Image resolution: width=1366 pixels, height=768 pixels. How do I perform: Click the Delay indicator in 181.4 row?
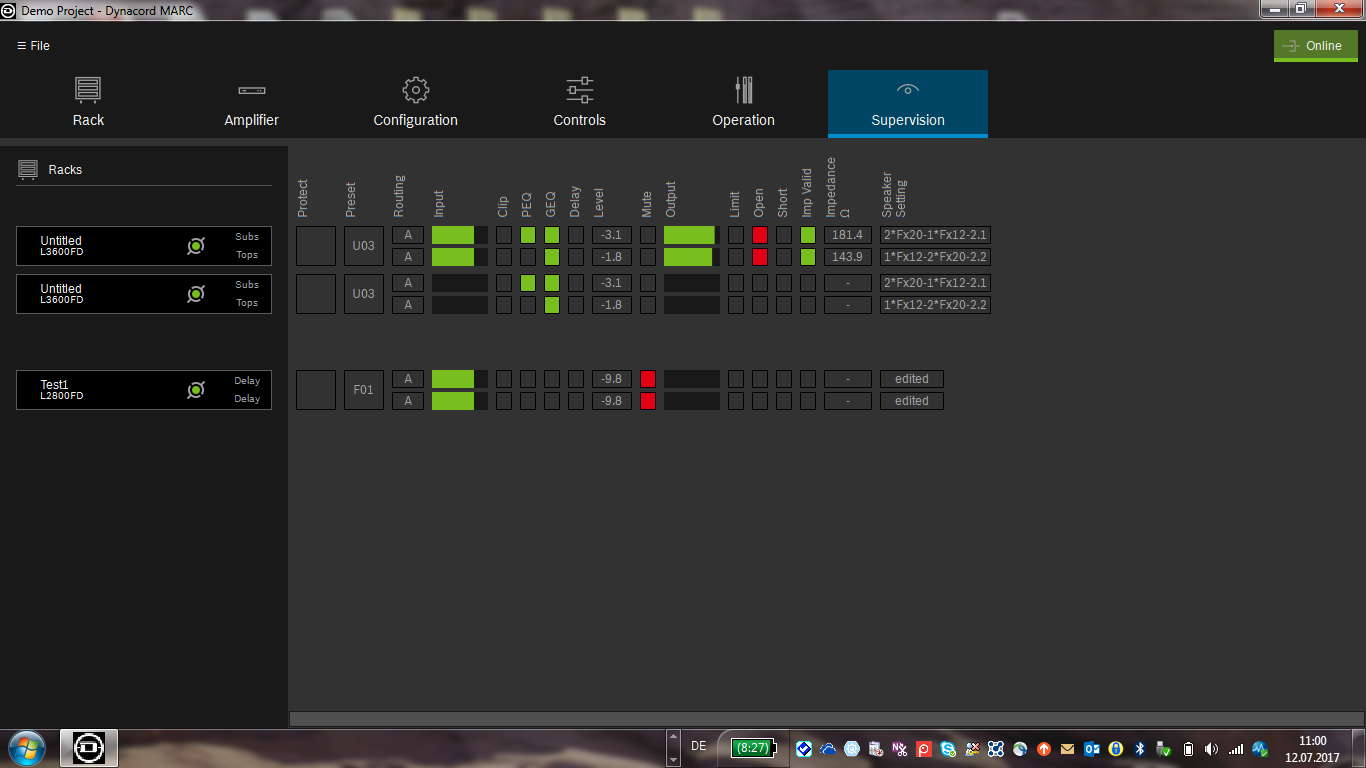(576, 235)
